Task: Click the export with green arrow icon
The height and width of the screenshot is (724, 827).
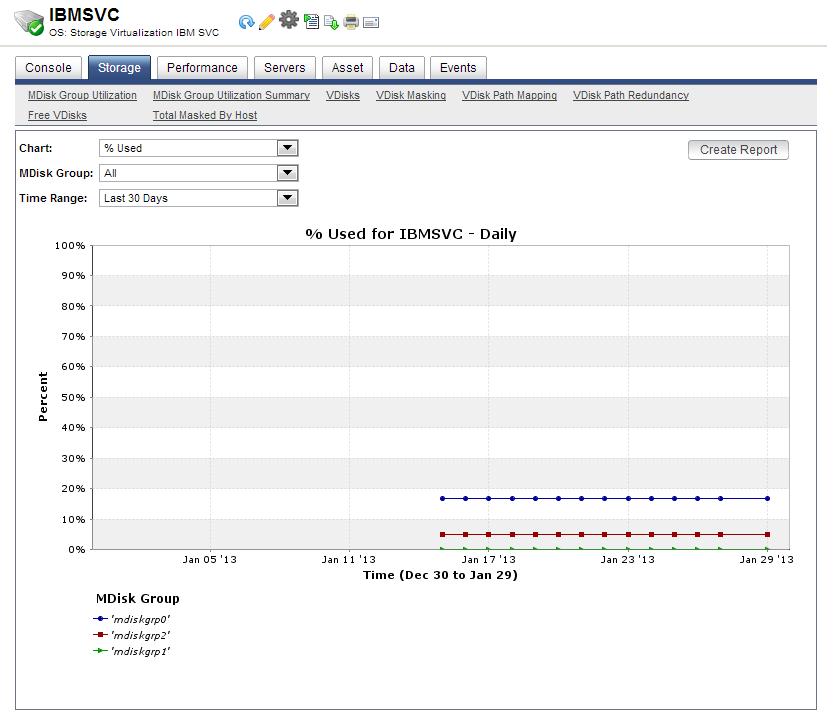Action: point(331,22)
